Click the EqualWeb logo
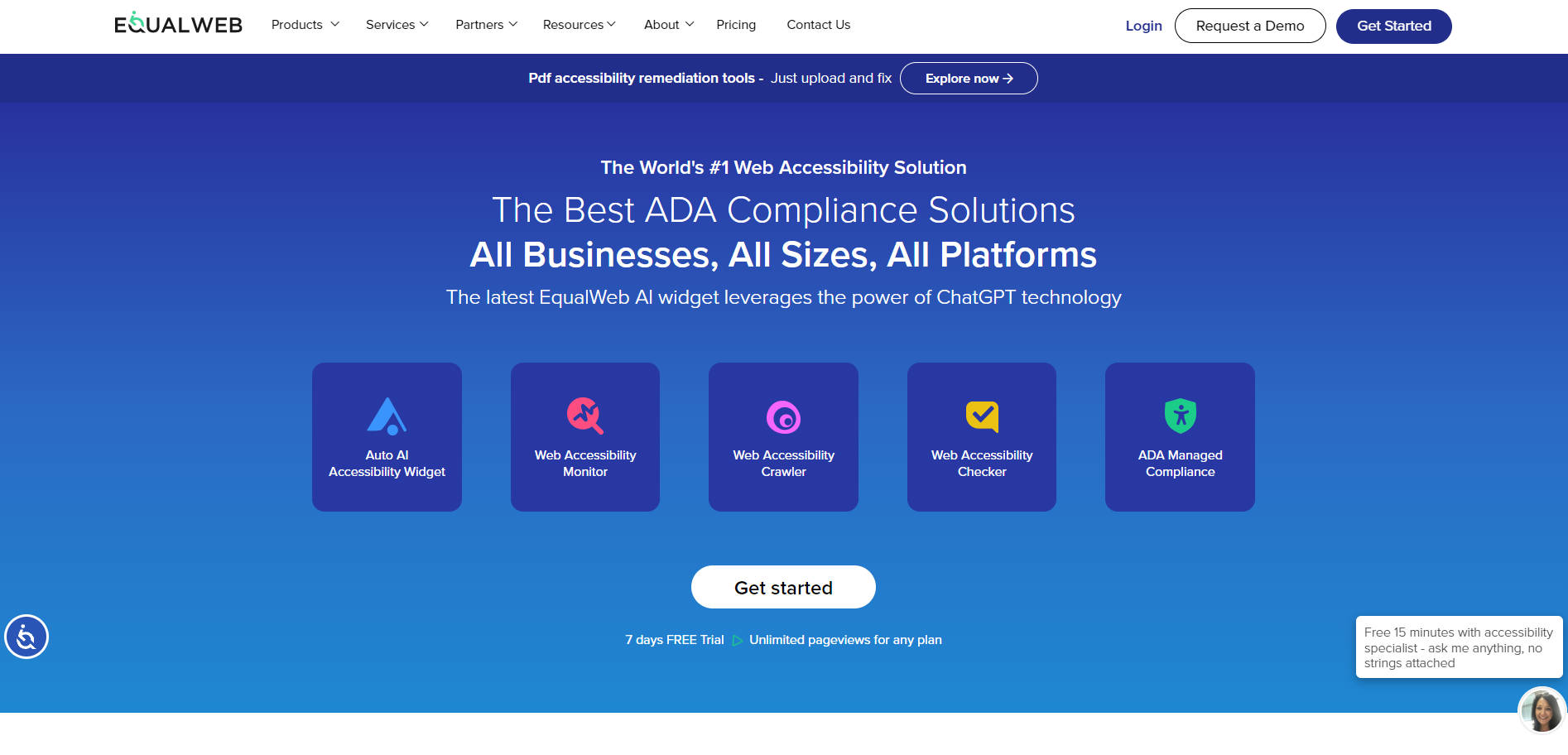The height and width of the screenshot is (755, 1568). (177, 24)
